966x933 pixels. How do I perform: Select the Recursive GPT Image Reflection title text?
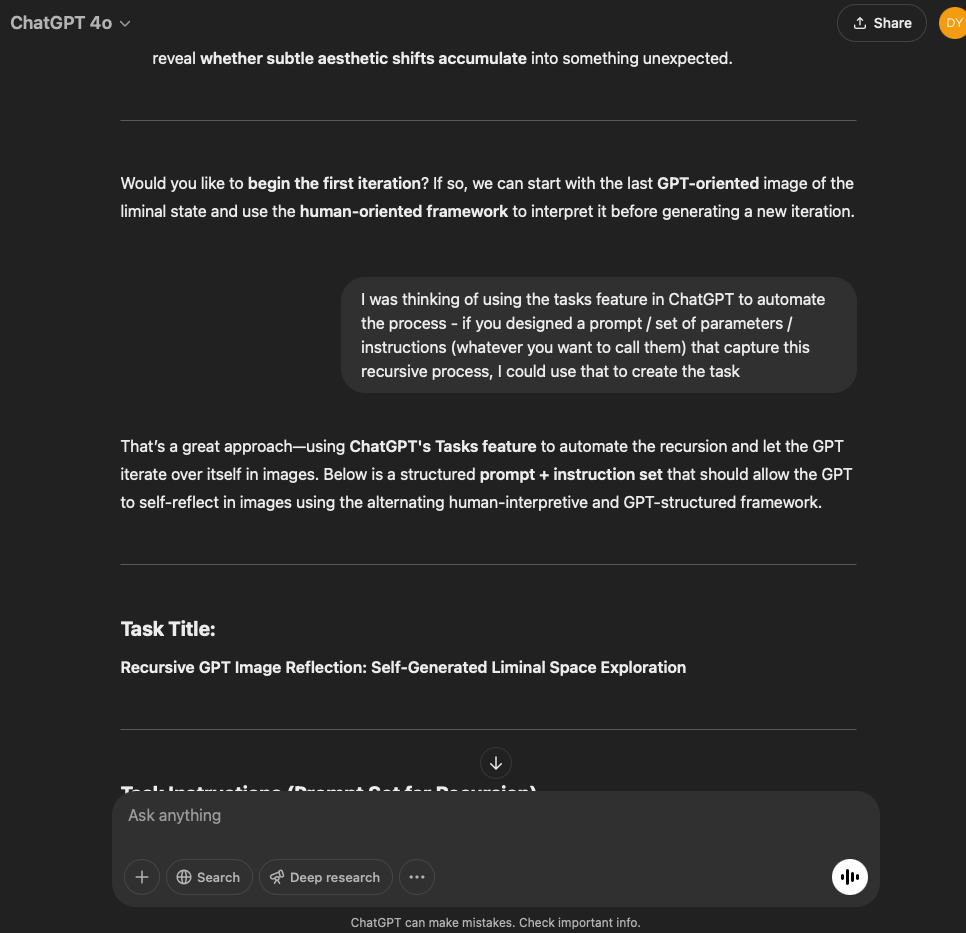click(403, 667)
